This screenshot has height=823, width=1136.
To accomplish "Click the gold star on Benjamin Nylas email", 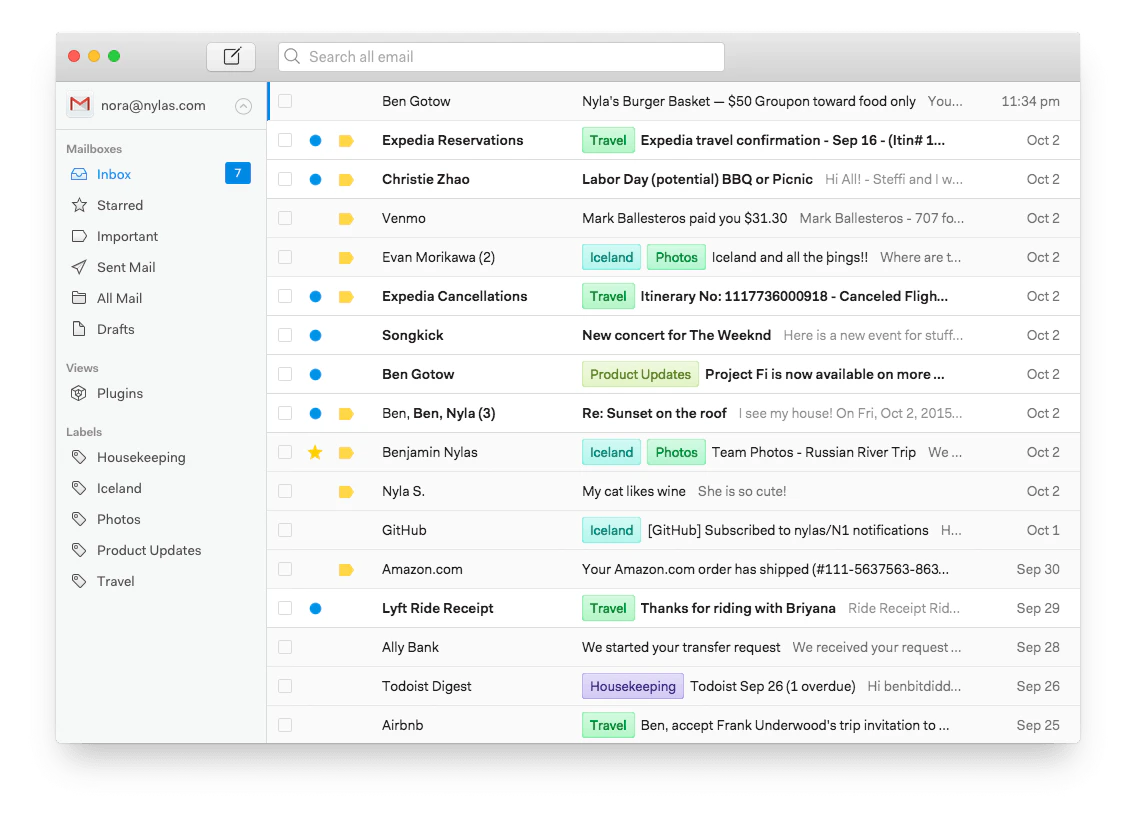I will click(x=315, y=452).
